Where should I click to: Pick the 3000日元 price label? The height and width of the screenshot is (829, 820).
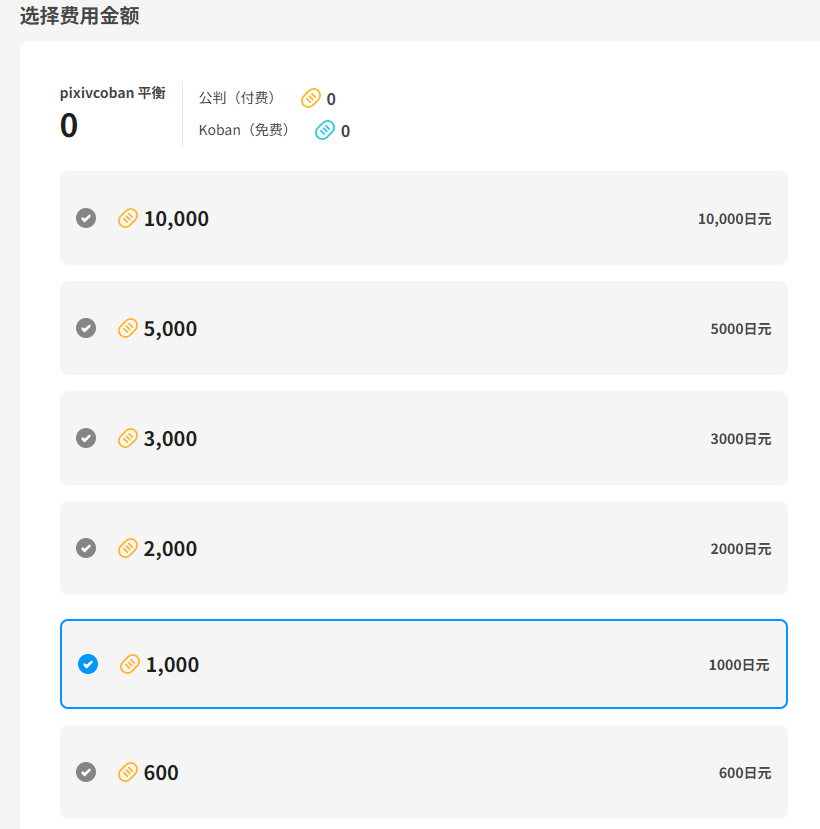click(740, 439)
